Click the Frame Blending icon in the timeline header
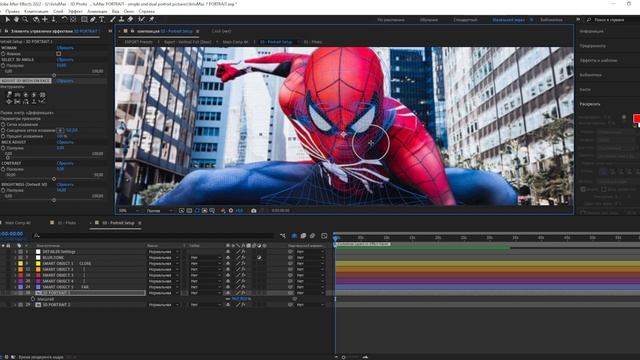 (x=303, y=236)
